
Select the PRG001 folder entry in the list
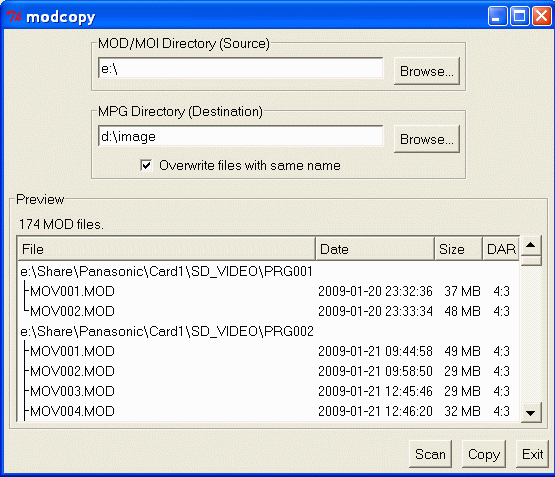pos(166,271)
